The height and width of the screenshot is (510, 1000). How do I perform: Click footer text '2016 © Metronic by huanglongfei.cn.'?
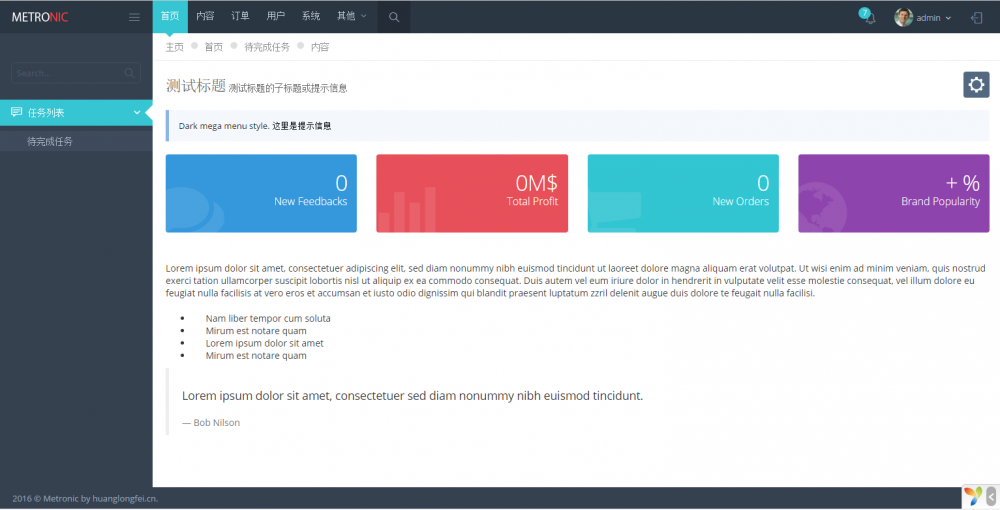pyautogui.click(x=85, y=499)
